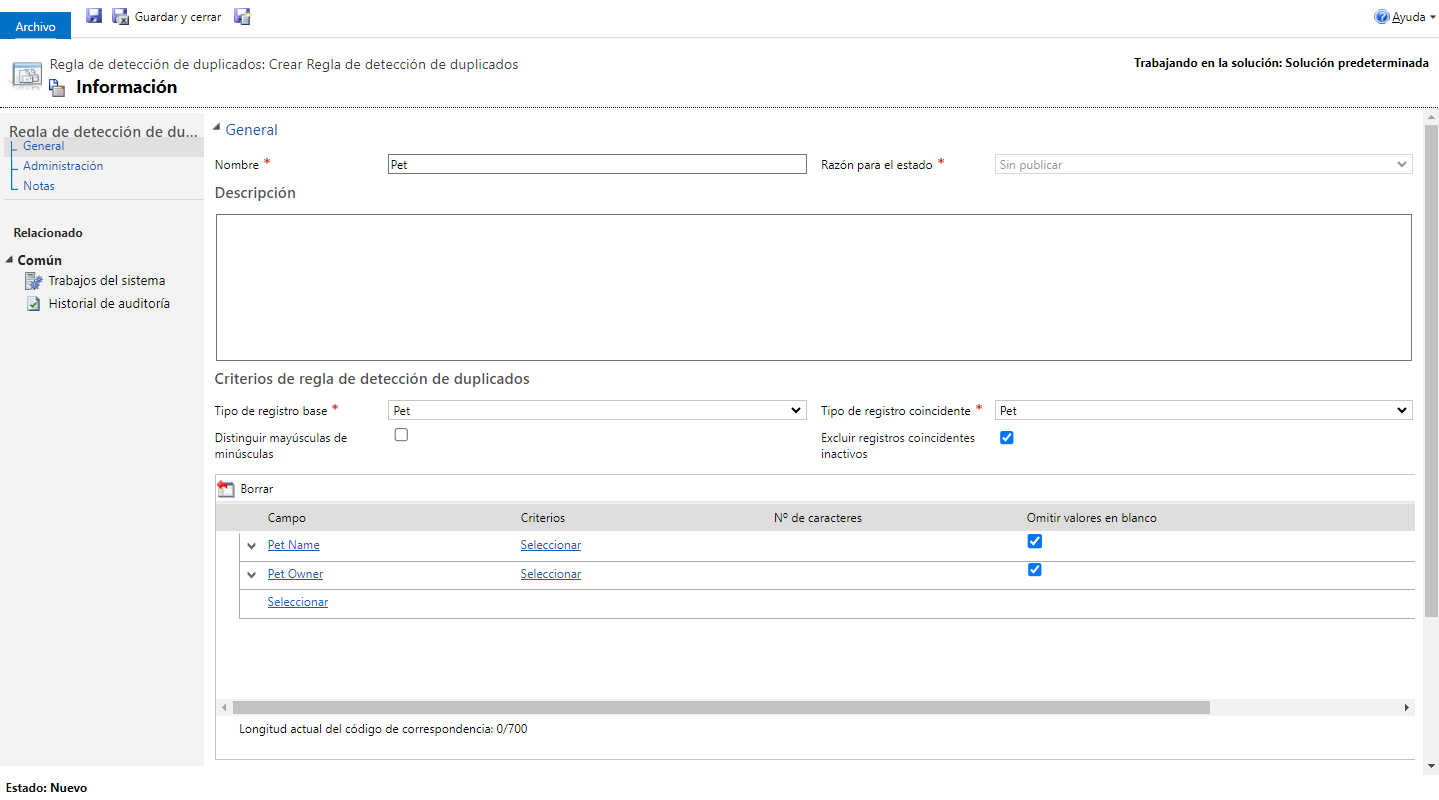The height and width of the screenshot is (800, 1439).
Task: Open Historial de auditoría
Action: [109, 304]
